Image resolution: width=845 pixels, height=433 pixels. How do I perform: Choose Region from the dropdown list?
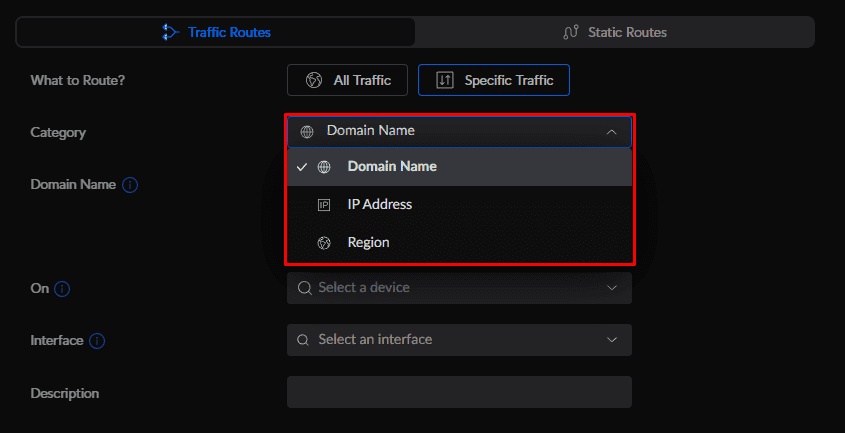459,243
